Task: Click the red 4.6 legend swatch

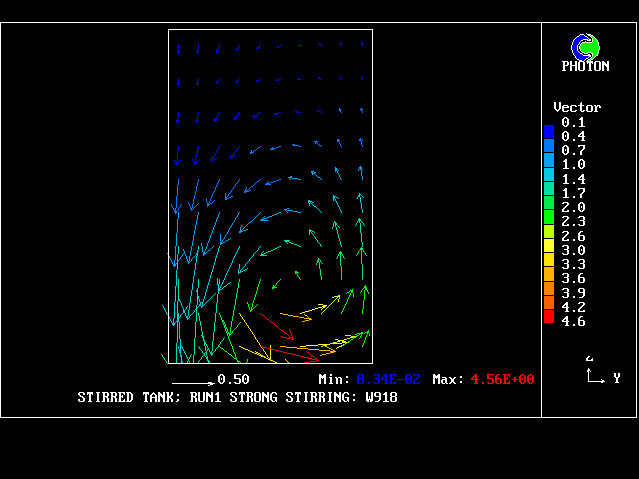Action: (549, 317)
